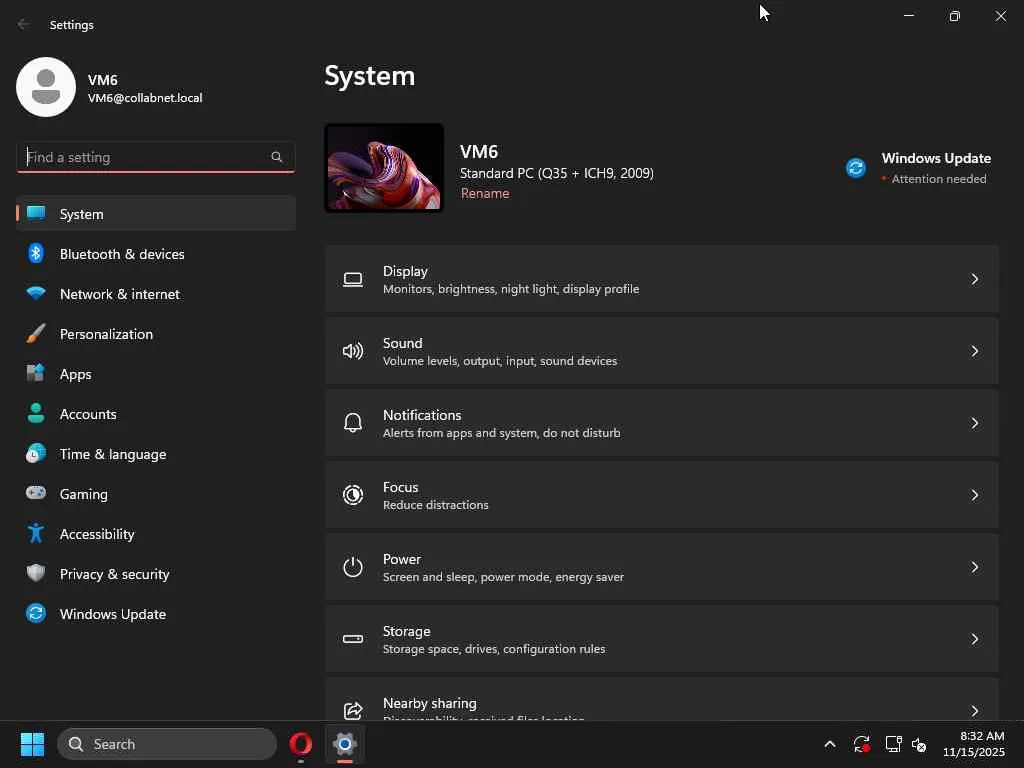Click the Network wifi icon in sidebar

pyautogui.click(x=36, y=293)
